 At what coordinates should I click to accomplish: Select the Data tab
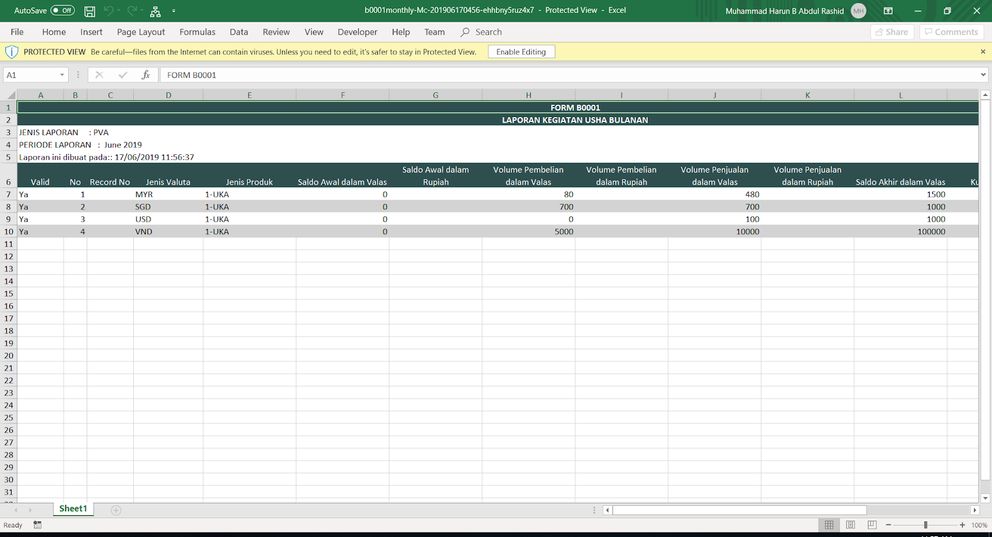pos(239,32)
